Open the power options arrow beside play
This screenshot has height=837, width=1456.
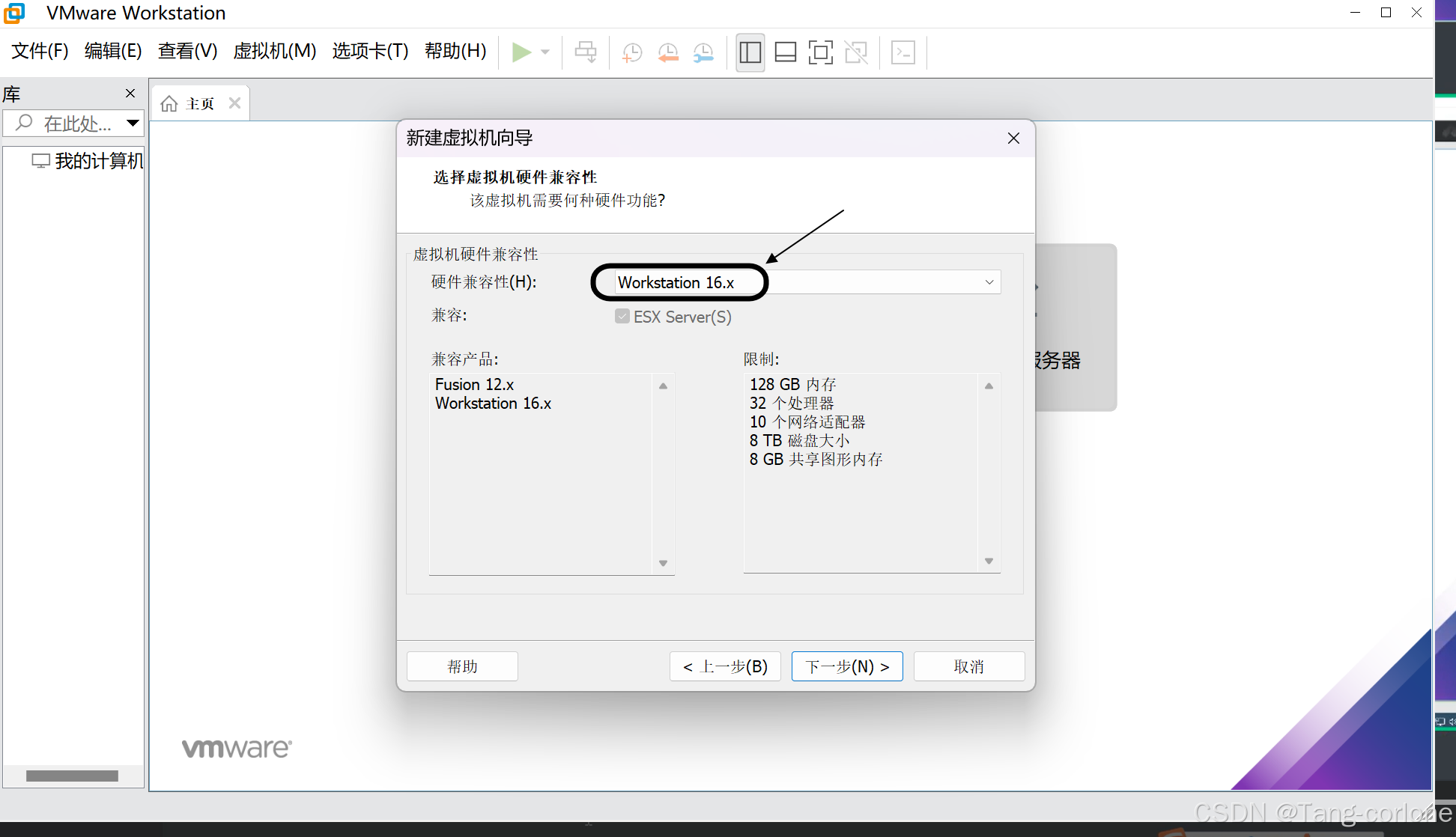545,52
